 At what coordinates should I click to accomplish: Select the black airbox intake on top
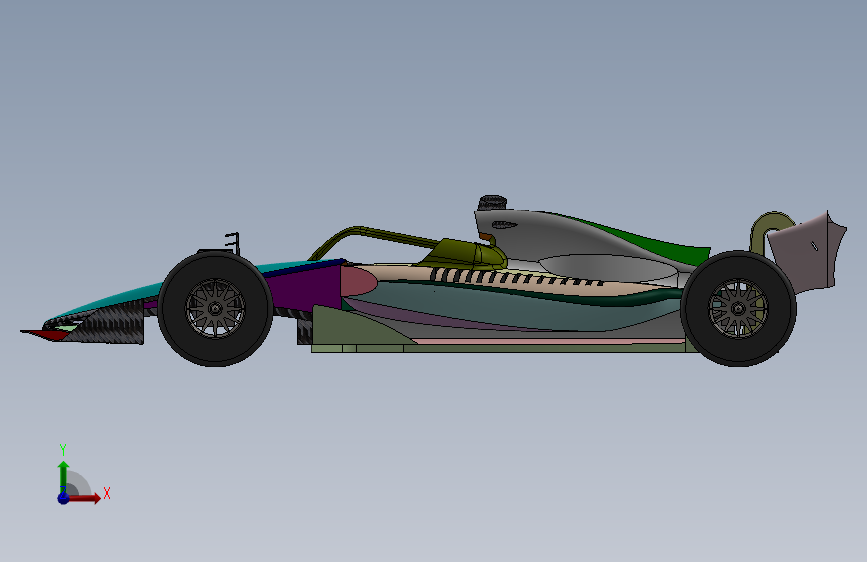coord(493,202)
